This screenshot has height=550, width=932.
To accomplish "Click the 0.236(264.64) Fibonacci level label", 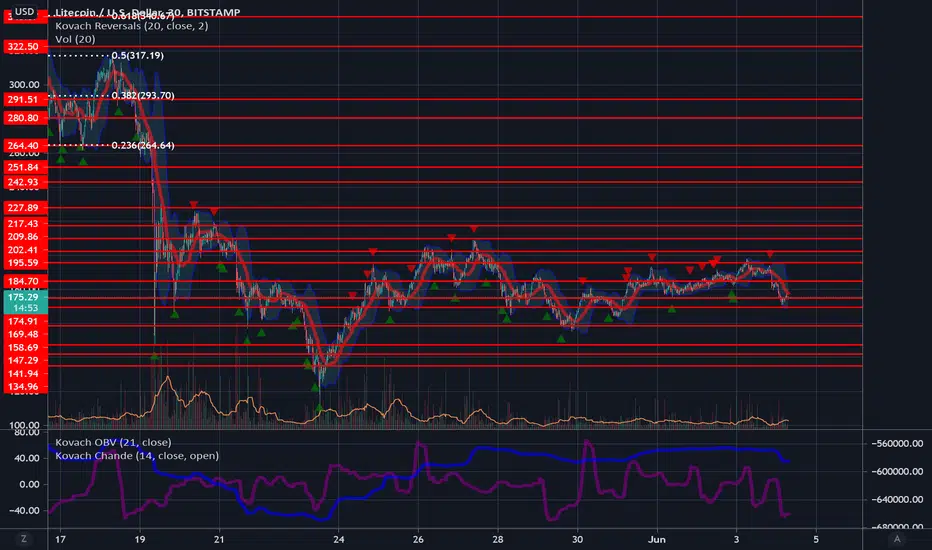I will coord(143,145).
